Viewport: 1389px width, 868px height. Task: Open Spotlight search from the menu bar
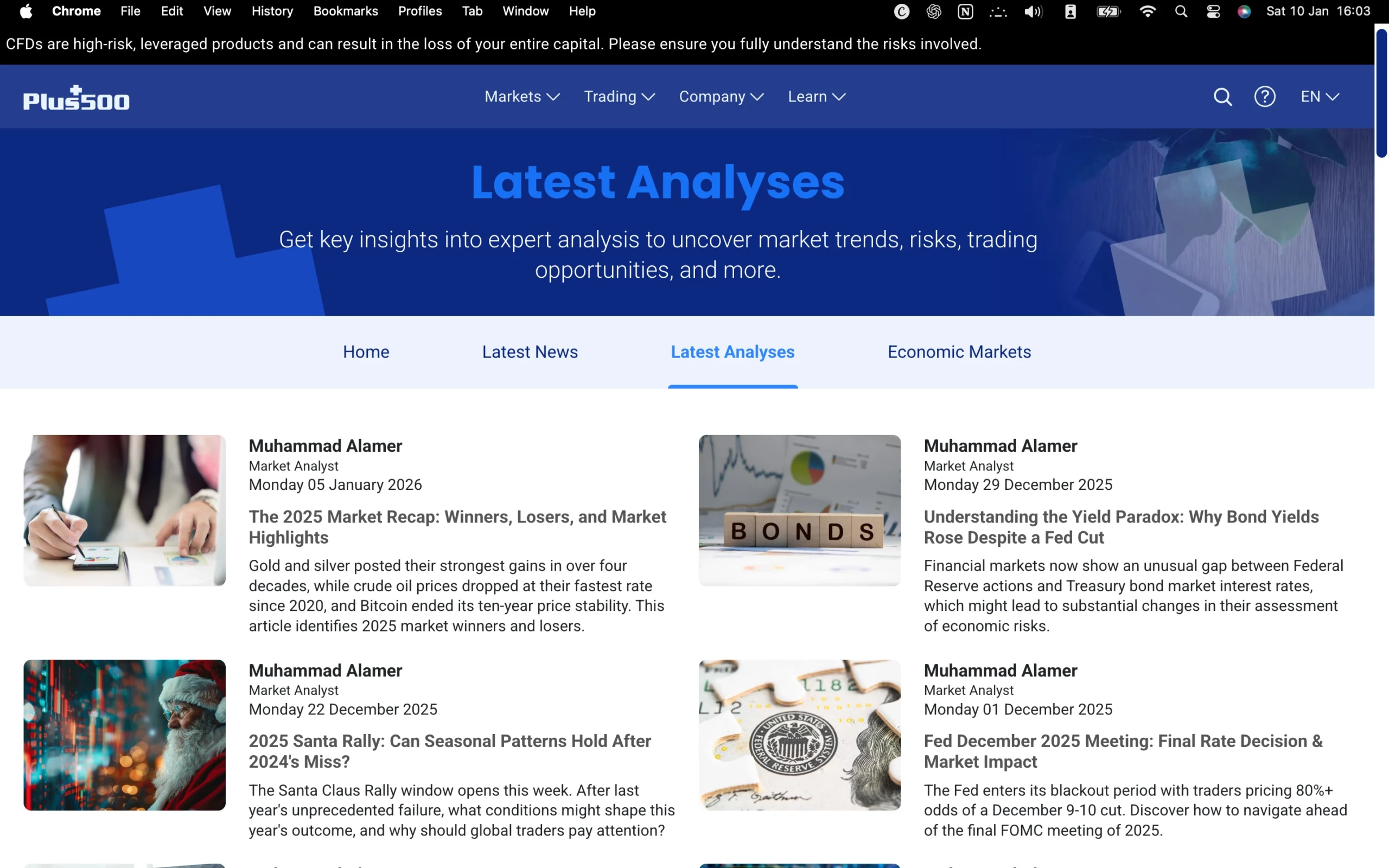pos(1181,11)
